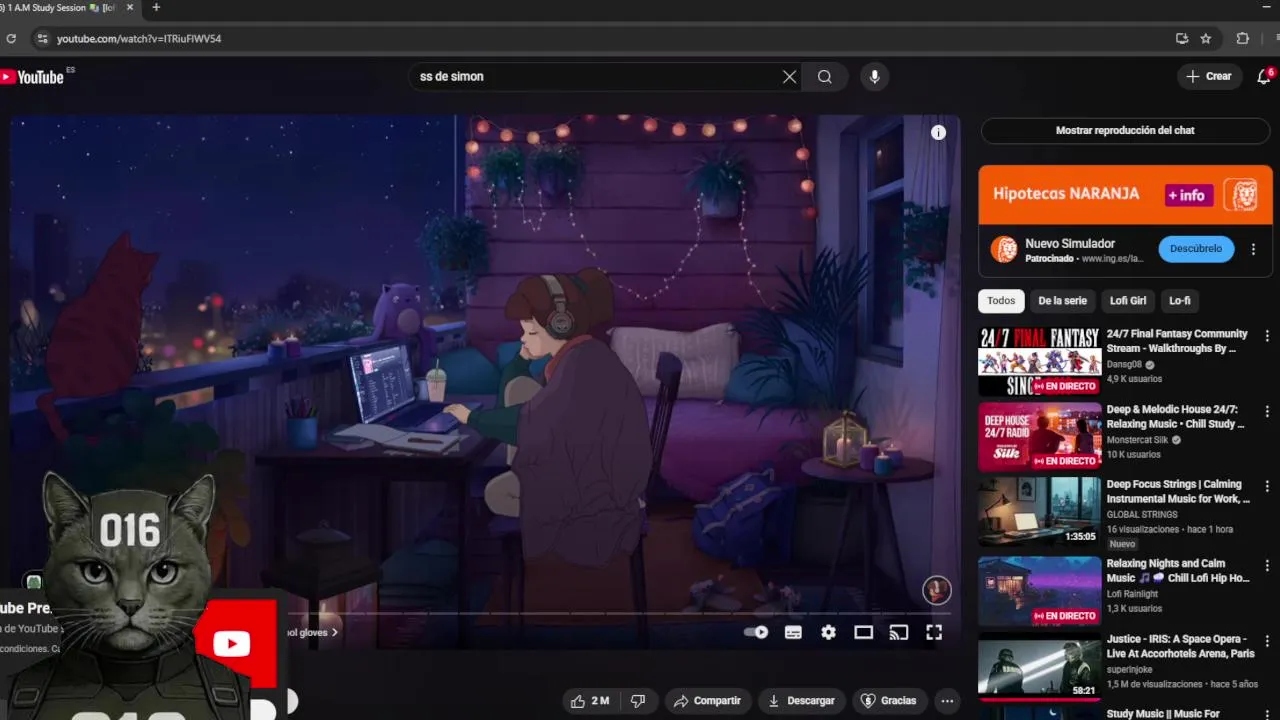1280x720 pixels.
Task: Click the 'Nuevo Simulador' ad title
Action: pyautogui.click(x=1070, y=243)
